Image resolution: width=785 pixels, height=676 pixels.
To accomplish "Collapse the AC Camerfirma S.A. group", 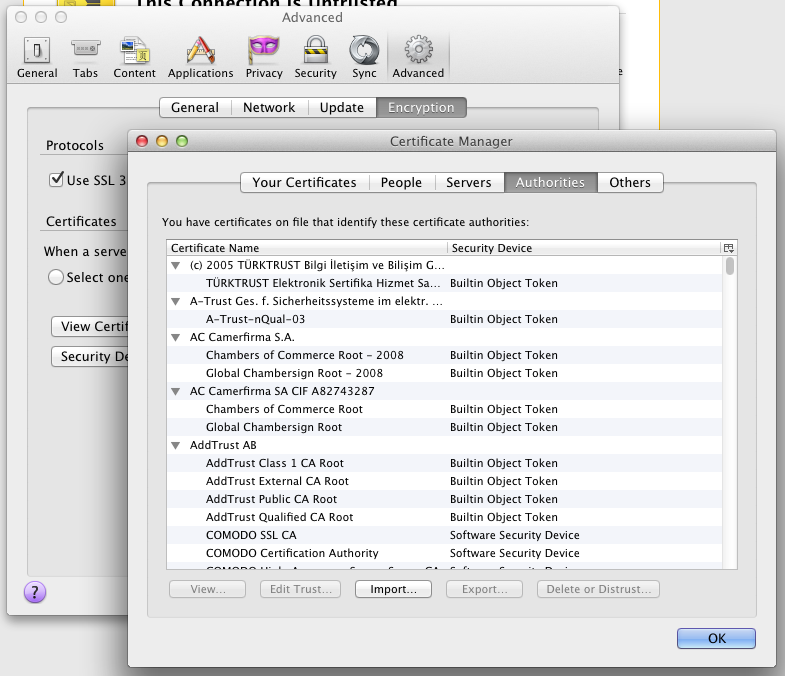I will [x=176, y=337].
